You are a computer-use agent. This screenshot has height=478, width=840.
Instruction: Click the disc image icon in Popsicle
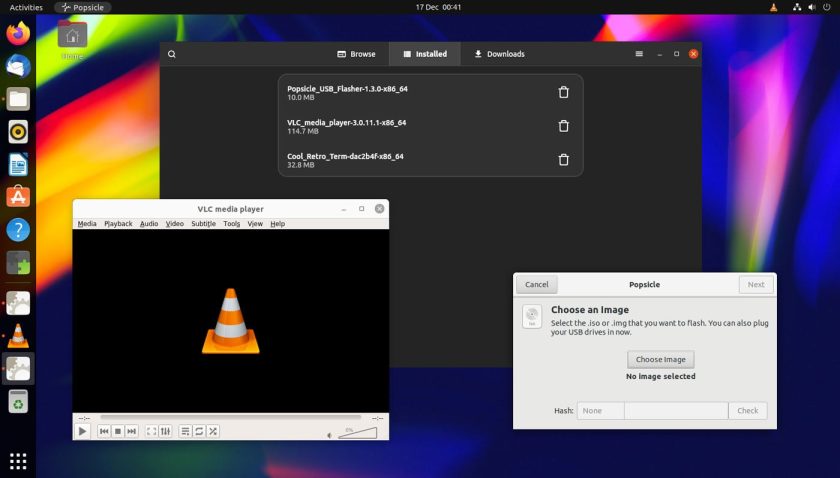(x=532, y=316)
